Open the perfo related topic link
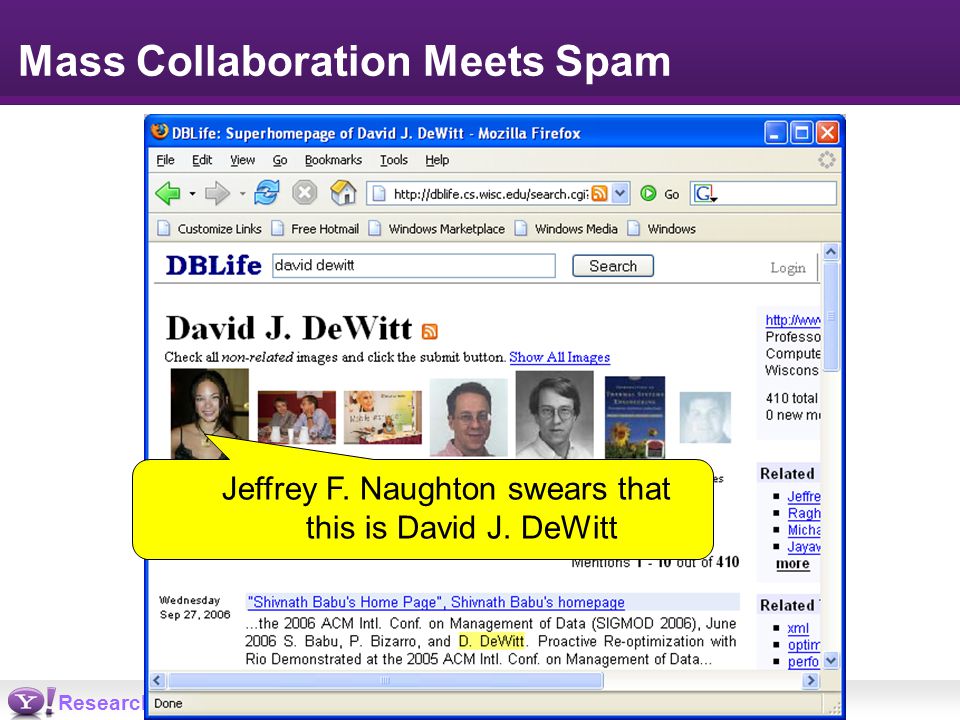960x720 pixels. [x=803, y=661]
